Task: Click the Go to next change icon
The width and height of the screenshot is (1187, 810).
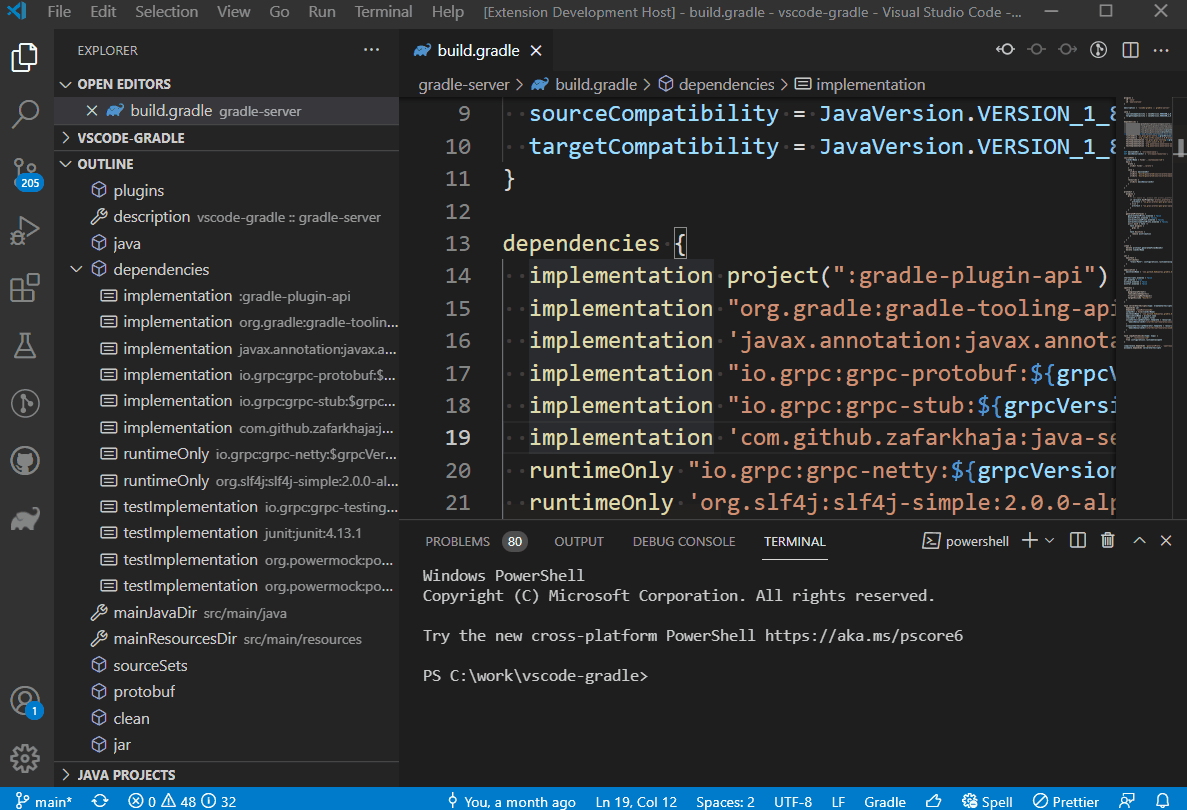Action: coord(1067,50)
